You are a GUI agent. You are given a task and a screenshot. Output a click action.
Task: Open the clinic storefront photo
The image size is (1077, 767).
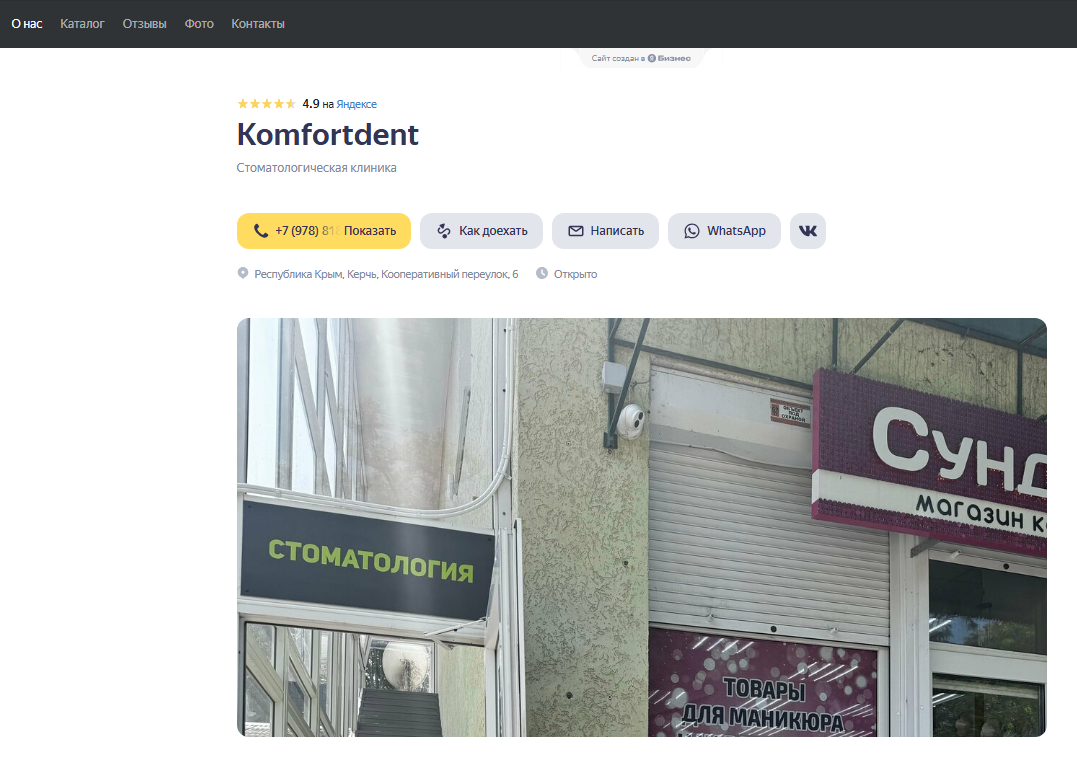(x=642, y=527)
